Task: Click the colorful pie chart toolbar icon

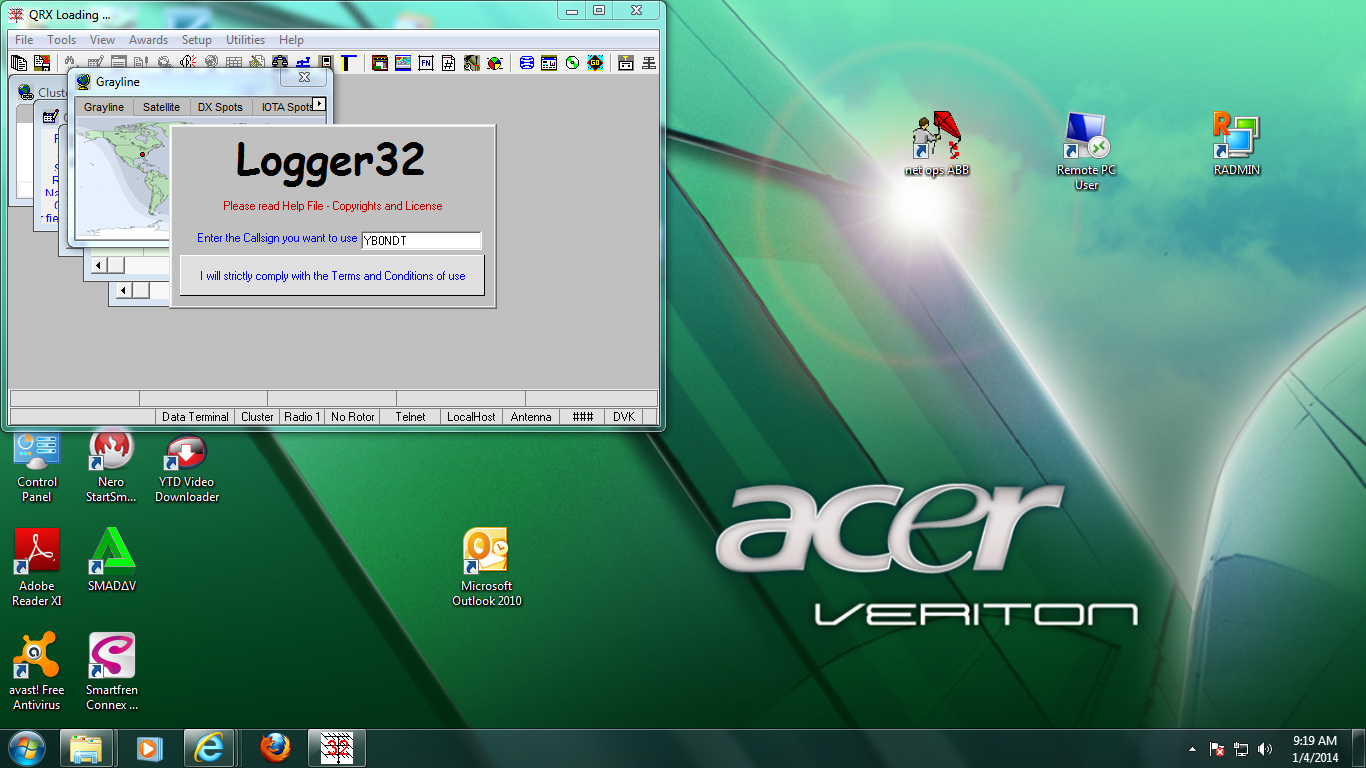Action: point(494,63)
